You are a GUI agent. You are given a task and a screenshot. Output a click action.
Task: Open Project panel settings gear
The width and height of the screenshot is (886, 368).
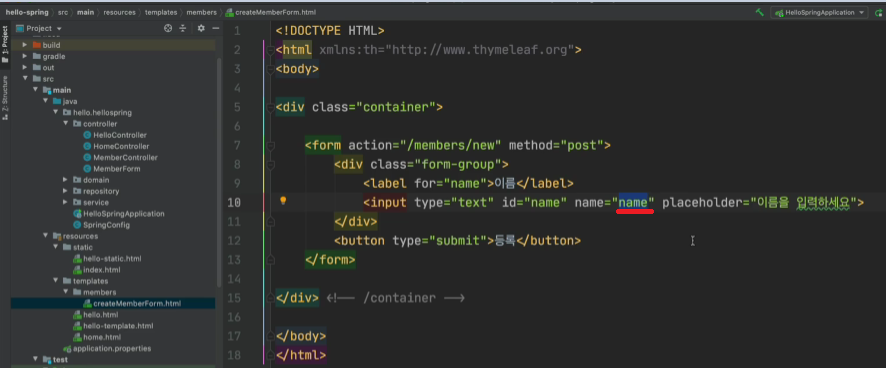201,28
